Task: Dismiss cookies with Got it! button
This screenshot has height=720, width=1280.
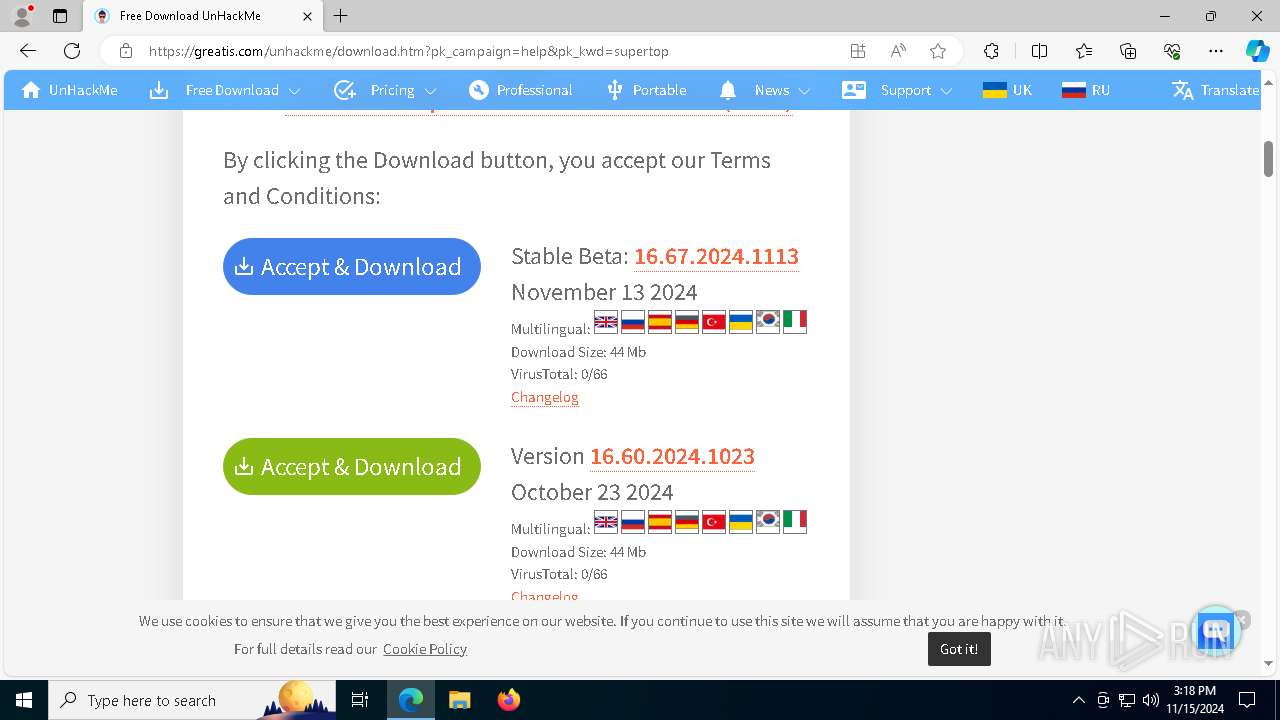Action: (x=959, y=649)
